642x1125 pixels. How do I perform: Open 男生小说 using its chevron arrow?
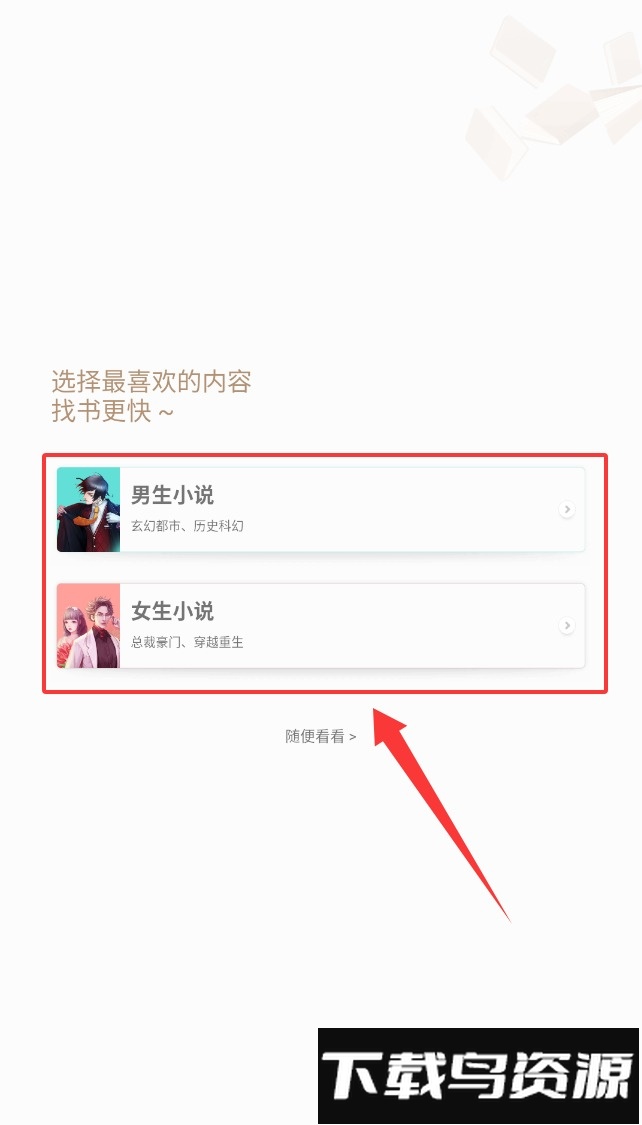[x=567, y=509]
